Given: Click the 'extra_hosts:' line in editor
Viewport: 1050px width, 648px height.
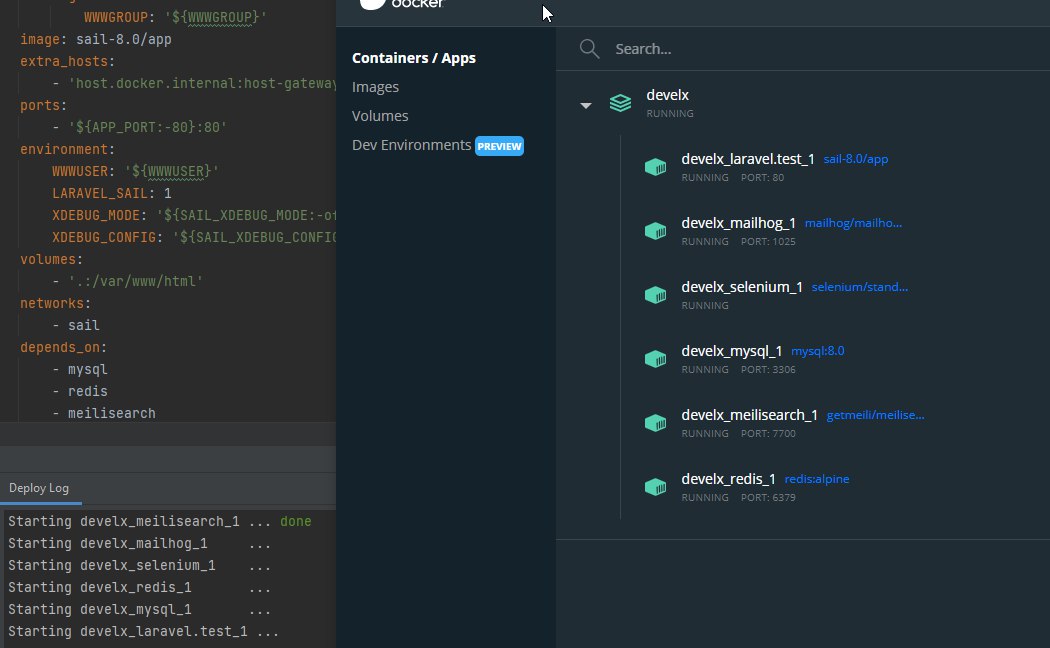Looking at the screenshot, I should pyautogui.click(x=68, y=62).
